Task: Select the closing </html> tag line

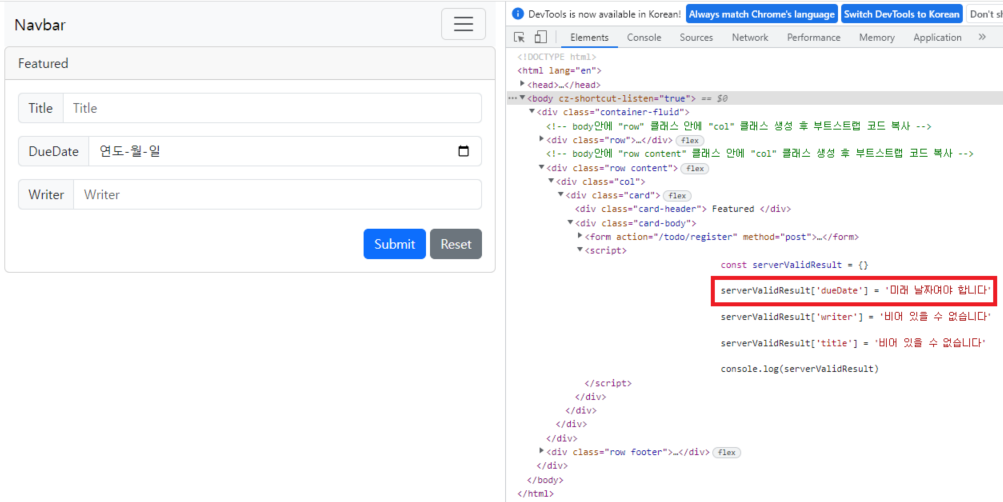Action: pyautogui.click(x=535, y=493)
